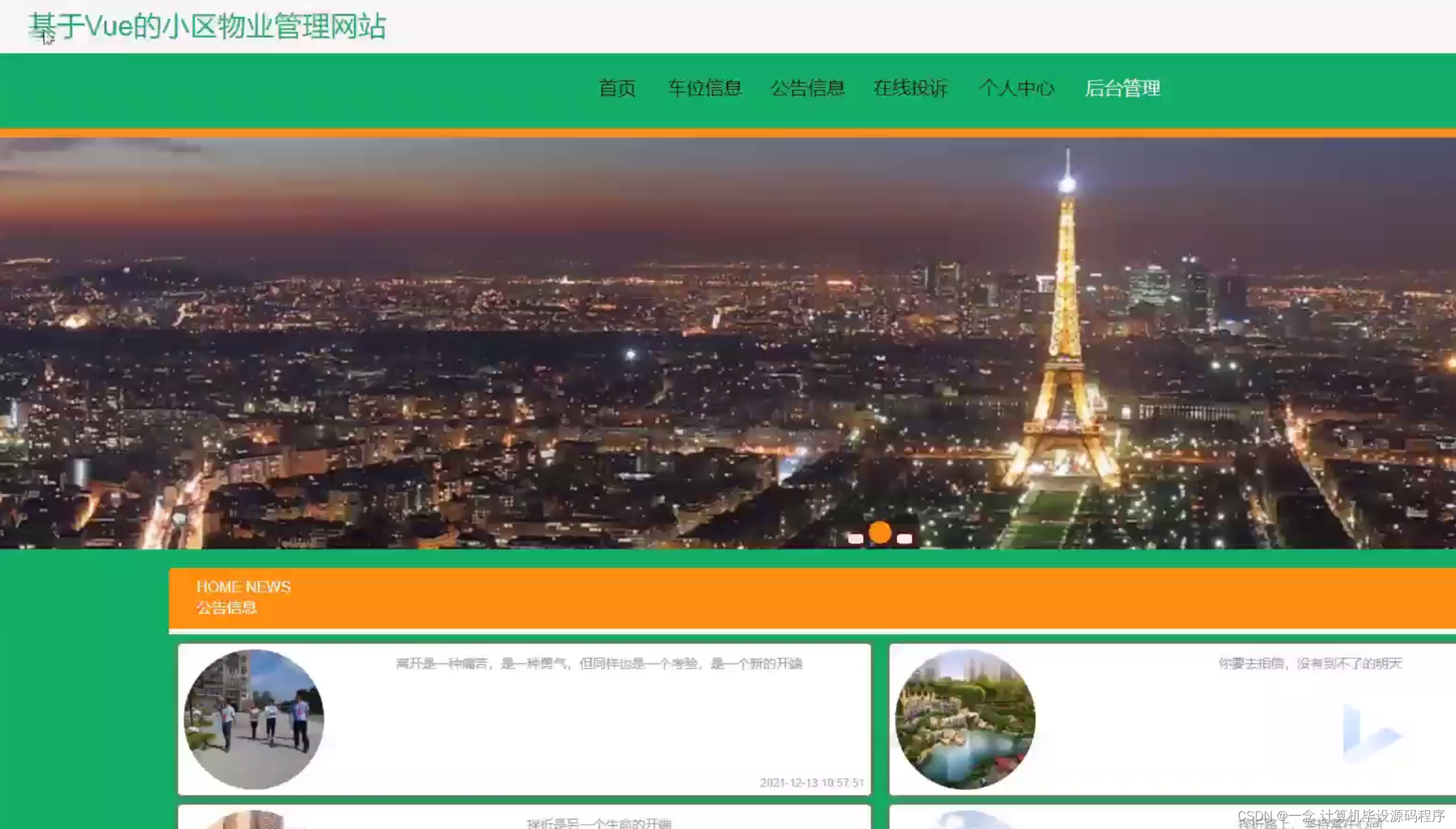Enter 后台管理 from the nav bar
Viewport: 1456px width, 829px height.
1122,89
